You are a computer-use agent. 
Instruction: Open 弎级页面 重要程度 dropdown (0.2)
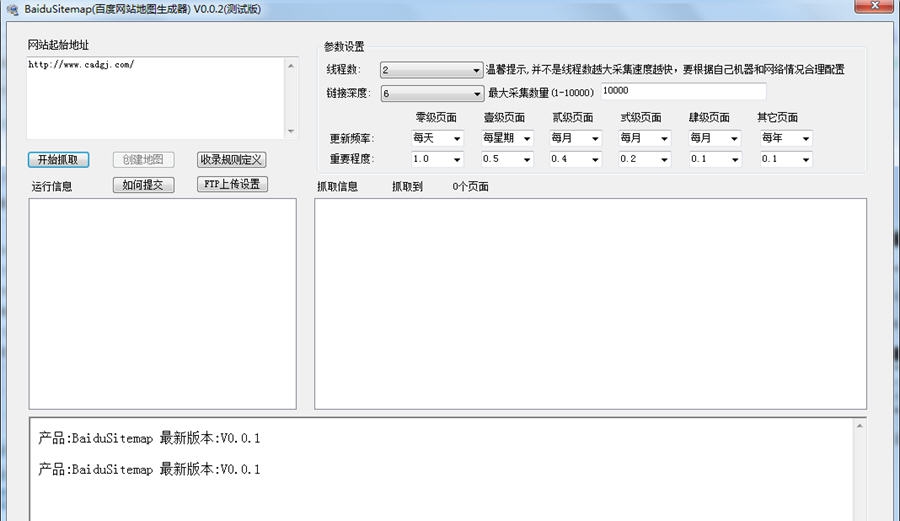[x=645, y=159]
